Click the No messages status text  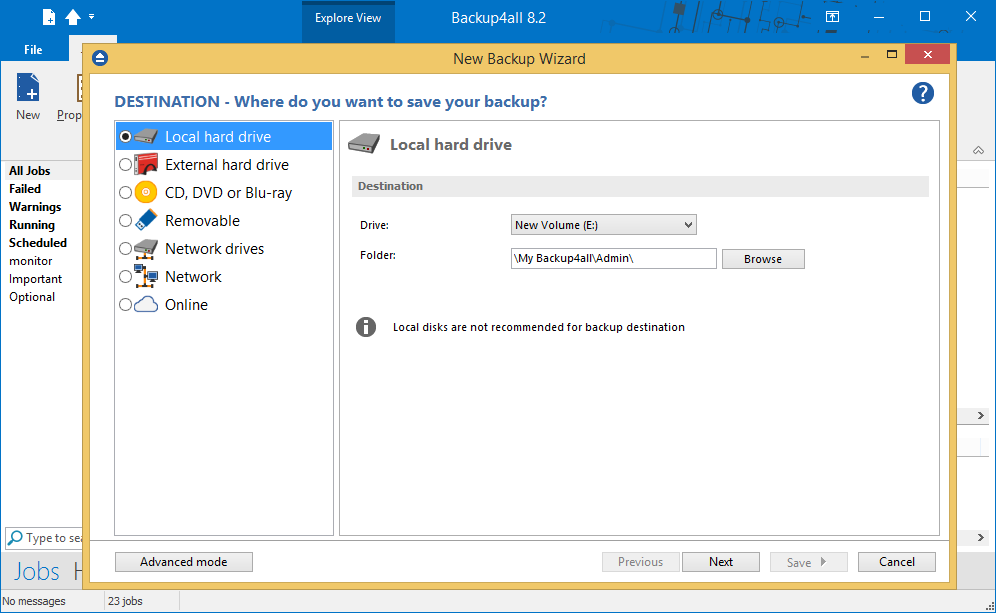click(34, 601)
